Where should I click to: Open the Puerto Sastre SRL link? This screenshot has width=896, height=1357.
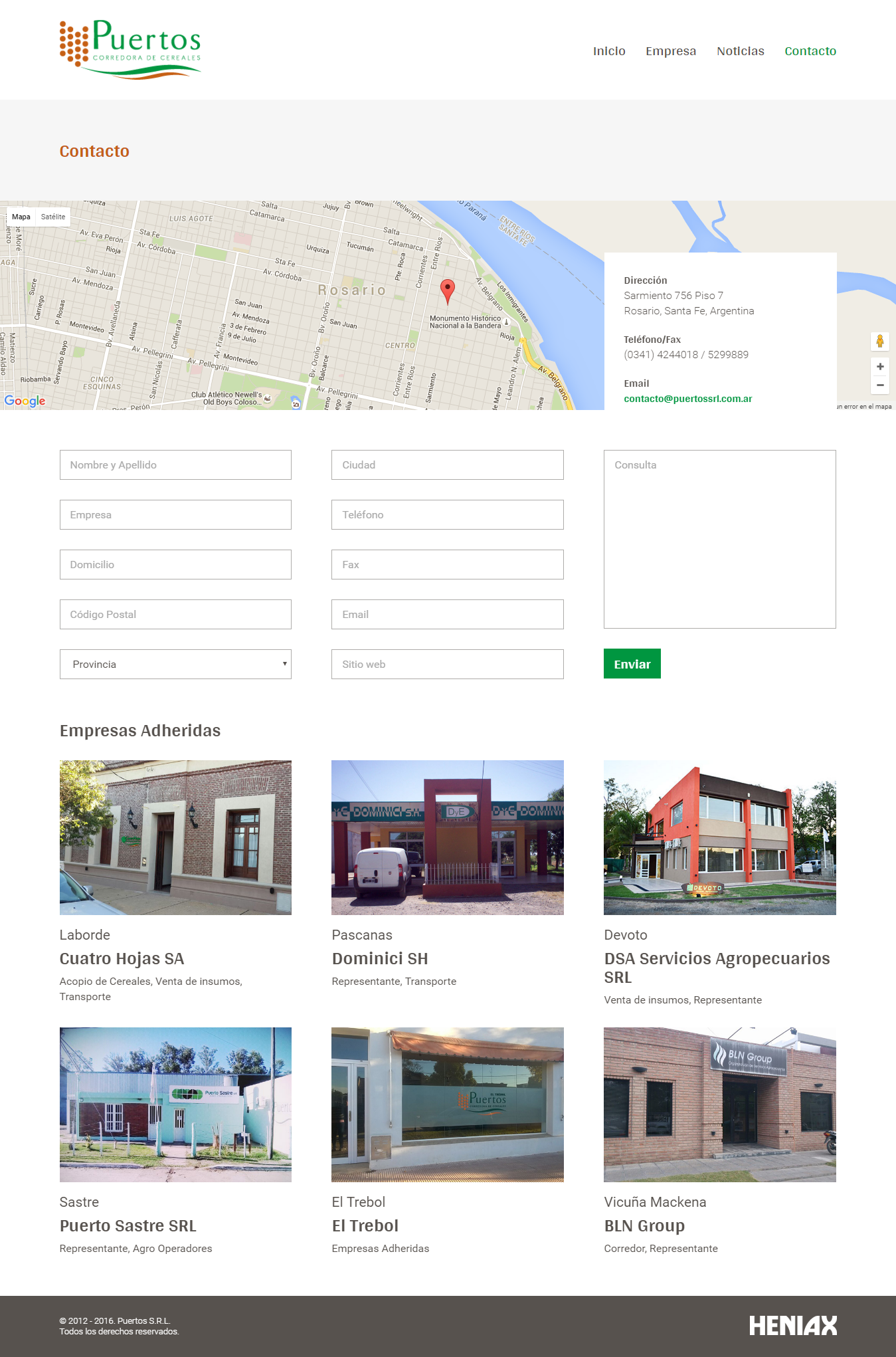tap(128, 1226)
